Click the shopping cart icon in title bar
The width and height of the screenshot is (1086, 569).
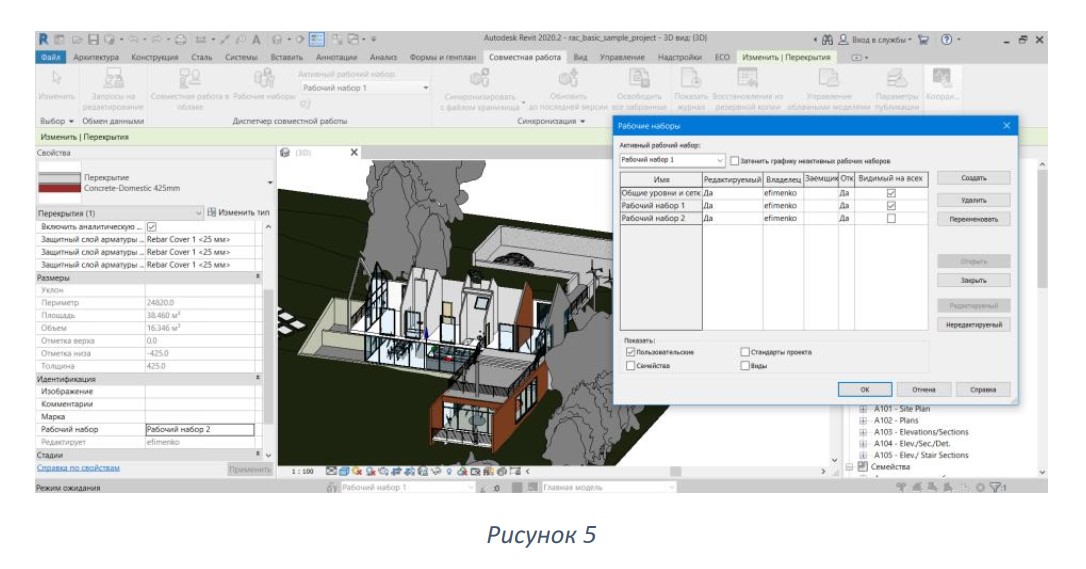point(923,39)
